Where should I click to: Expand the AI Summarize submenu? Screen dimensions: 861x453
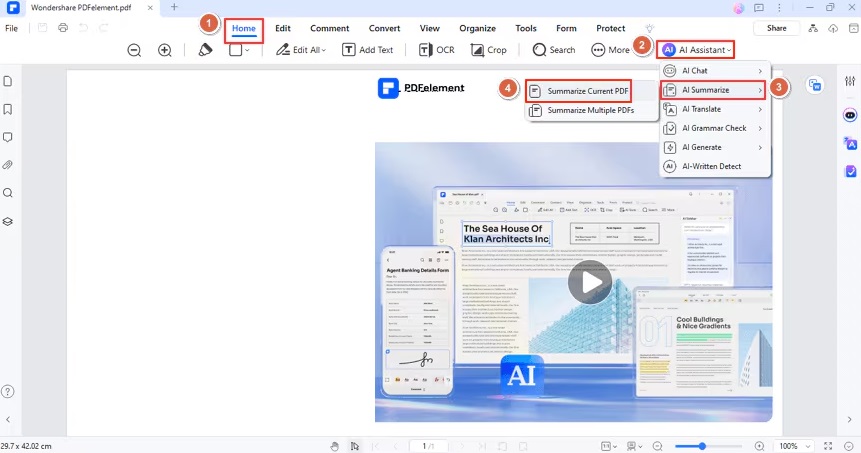click(x=713, y=90)
